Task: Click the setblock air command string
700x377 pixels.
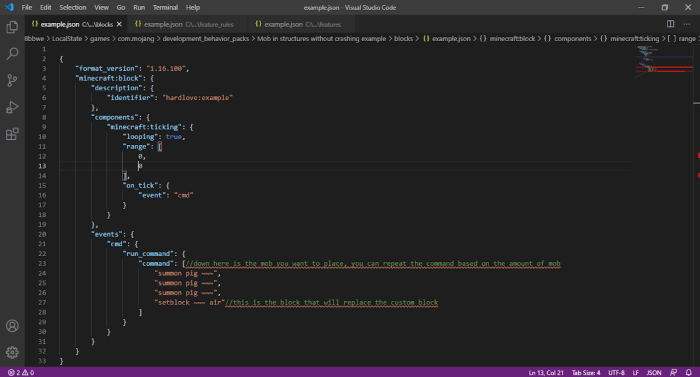Action: [x=190, y=302]
